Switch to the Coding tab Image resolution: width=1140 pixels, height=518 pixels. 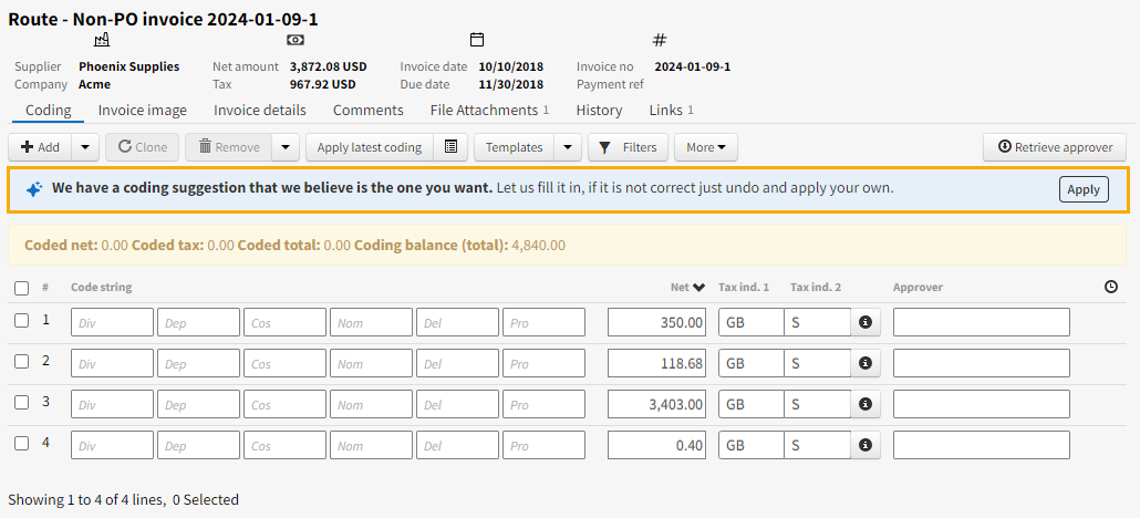click(48, 110)
